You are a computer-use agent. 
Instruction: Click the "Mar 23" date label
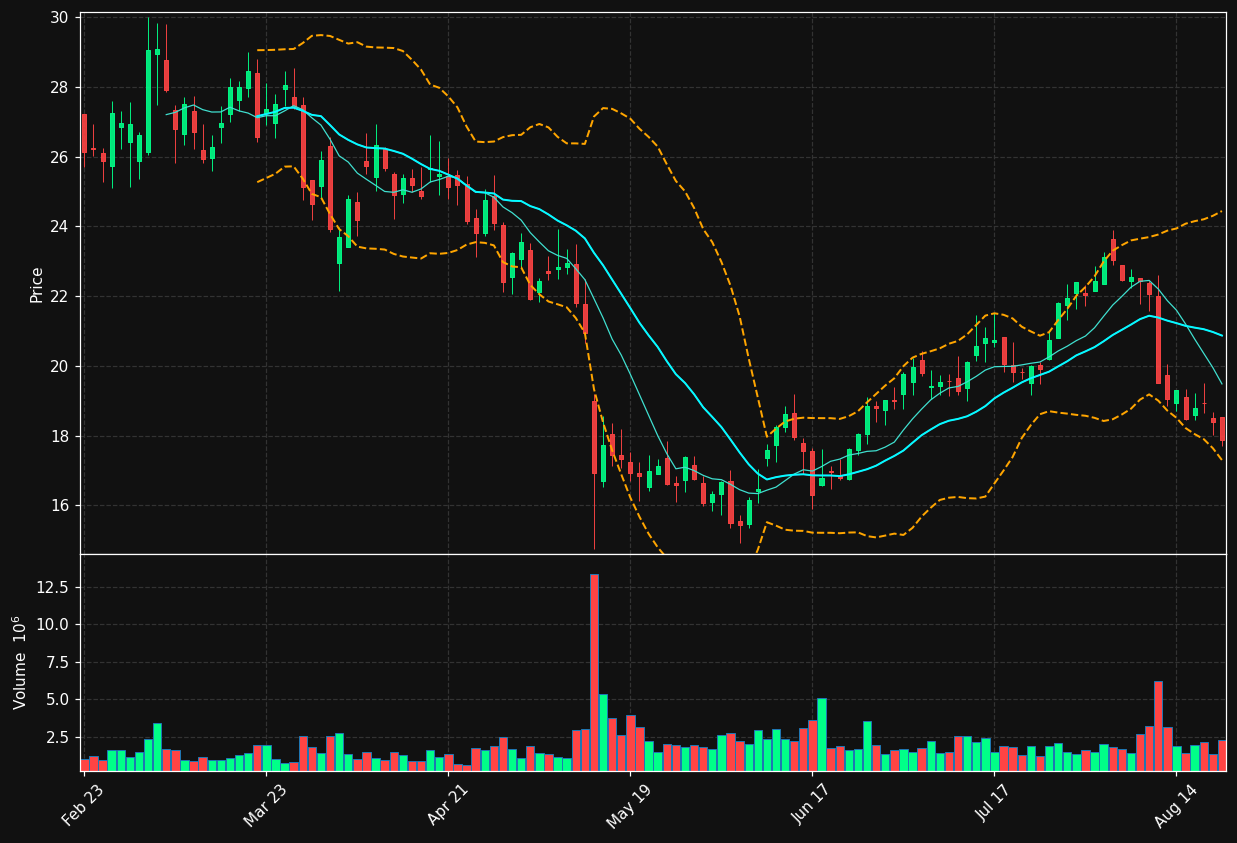pyautogui.click(x=265, y=805)
